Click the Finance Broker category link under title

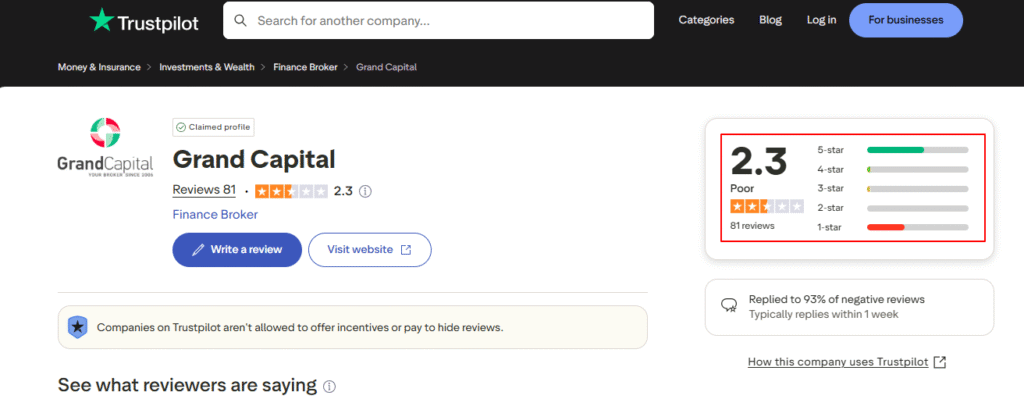[215, 214]
